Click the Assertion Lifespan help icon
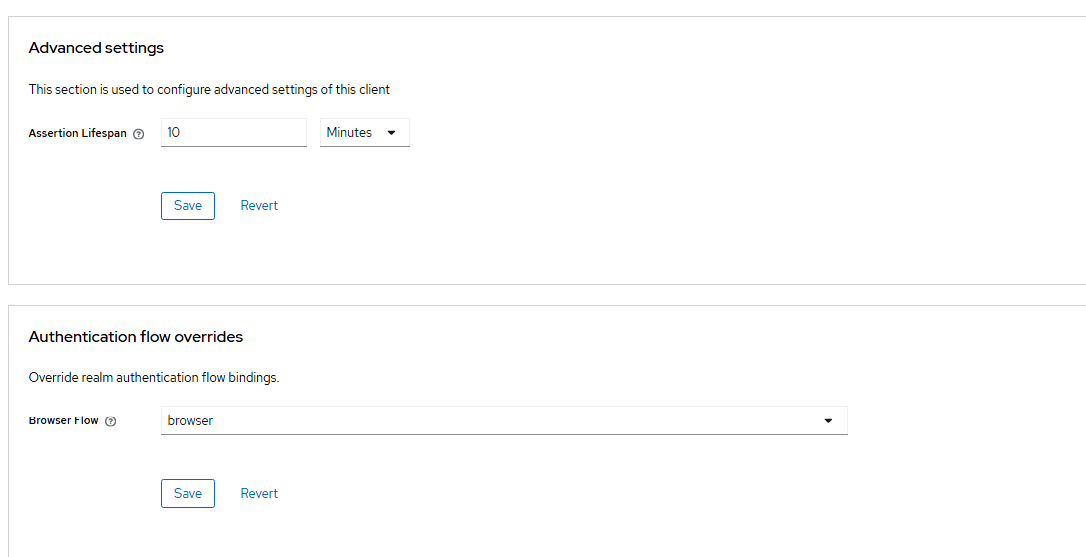Viewport: 1086px width, 557px height. (x=139, y=134)
